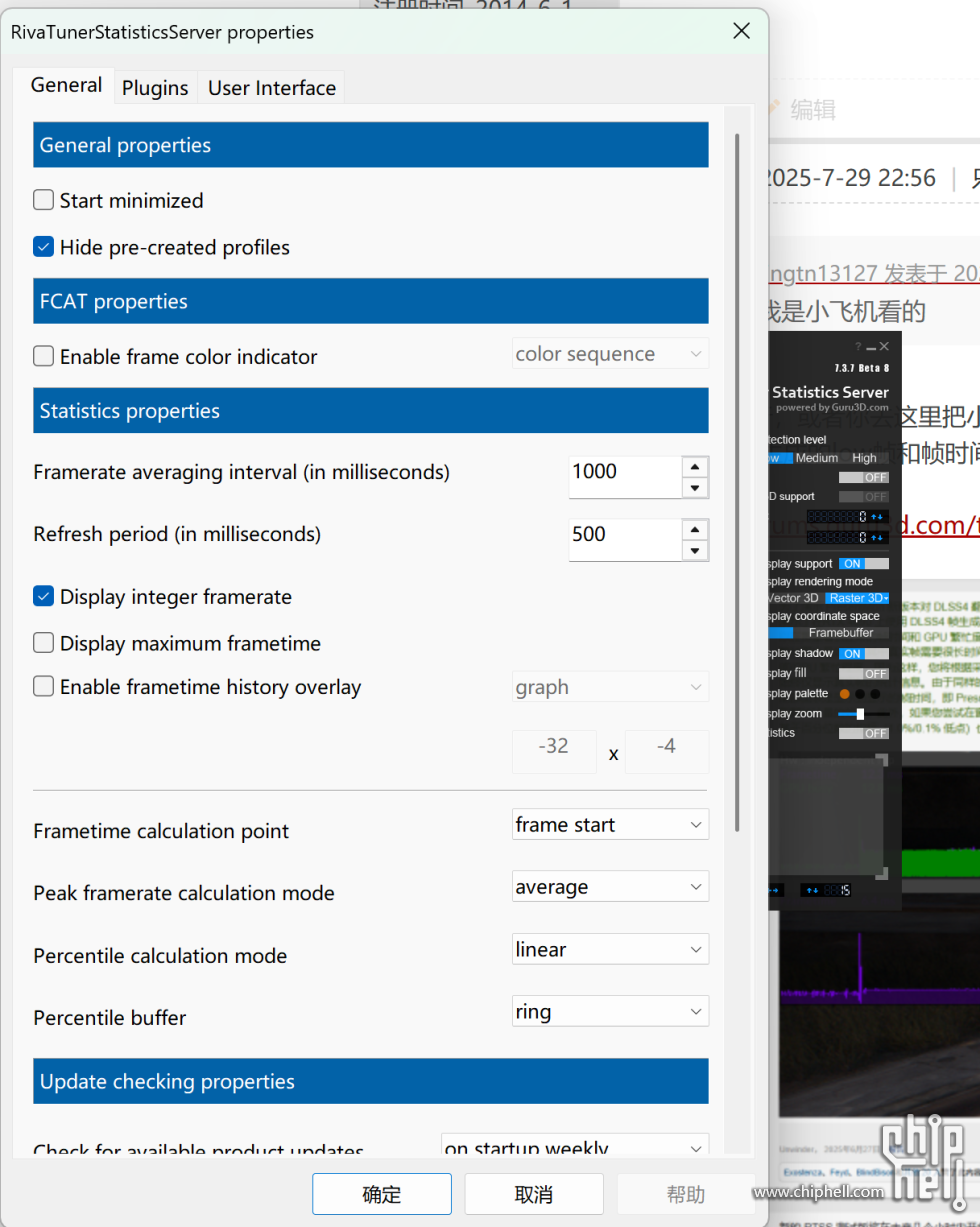Click the 帮助 help button
This screenshot has height=1227, width=980.
(x=686, y=1194)
